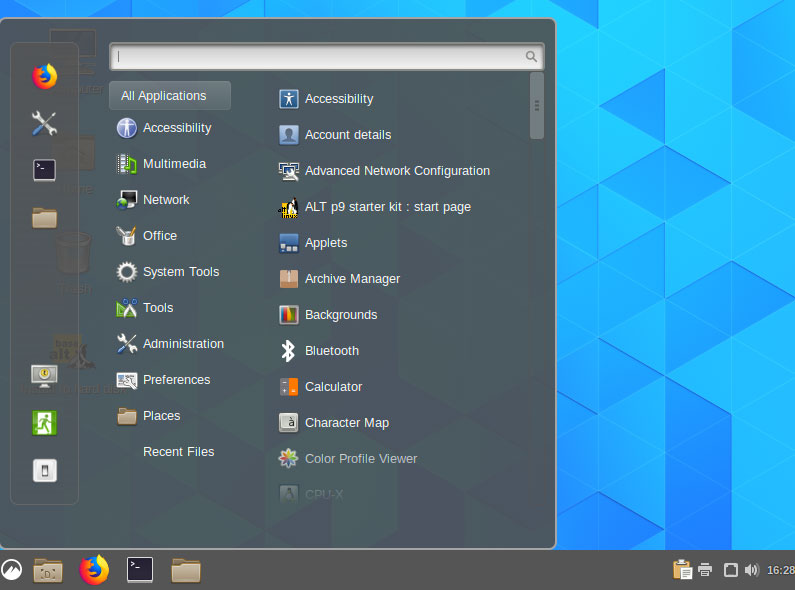Click the clock showing 16:28
This screenshot has height=590, width=795.
coord(781,570)
